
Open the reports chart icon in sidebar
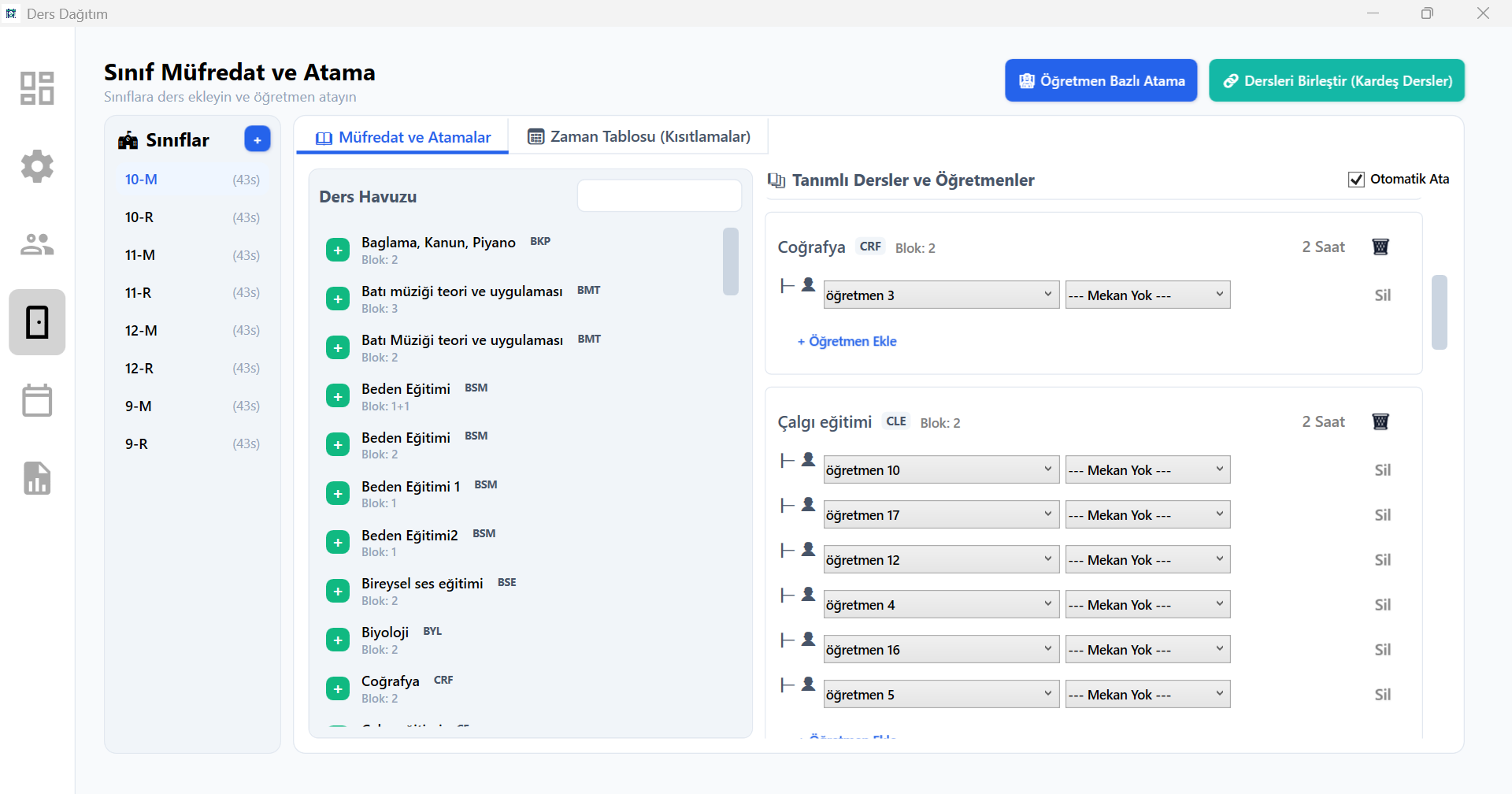(x=37, y=478)
